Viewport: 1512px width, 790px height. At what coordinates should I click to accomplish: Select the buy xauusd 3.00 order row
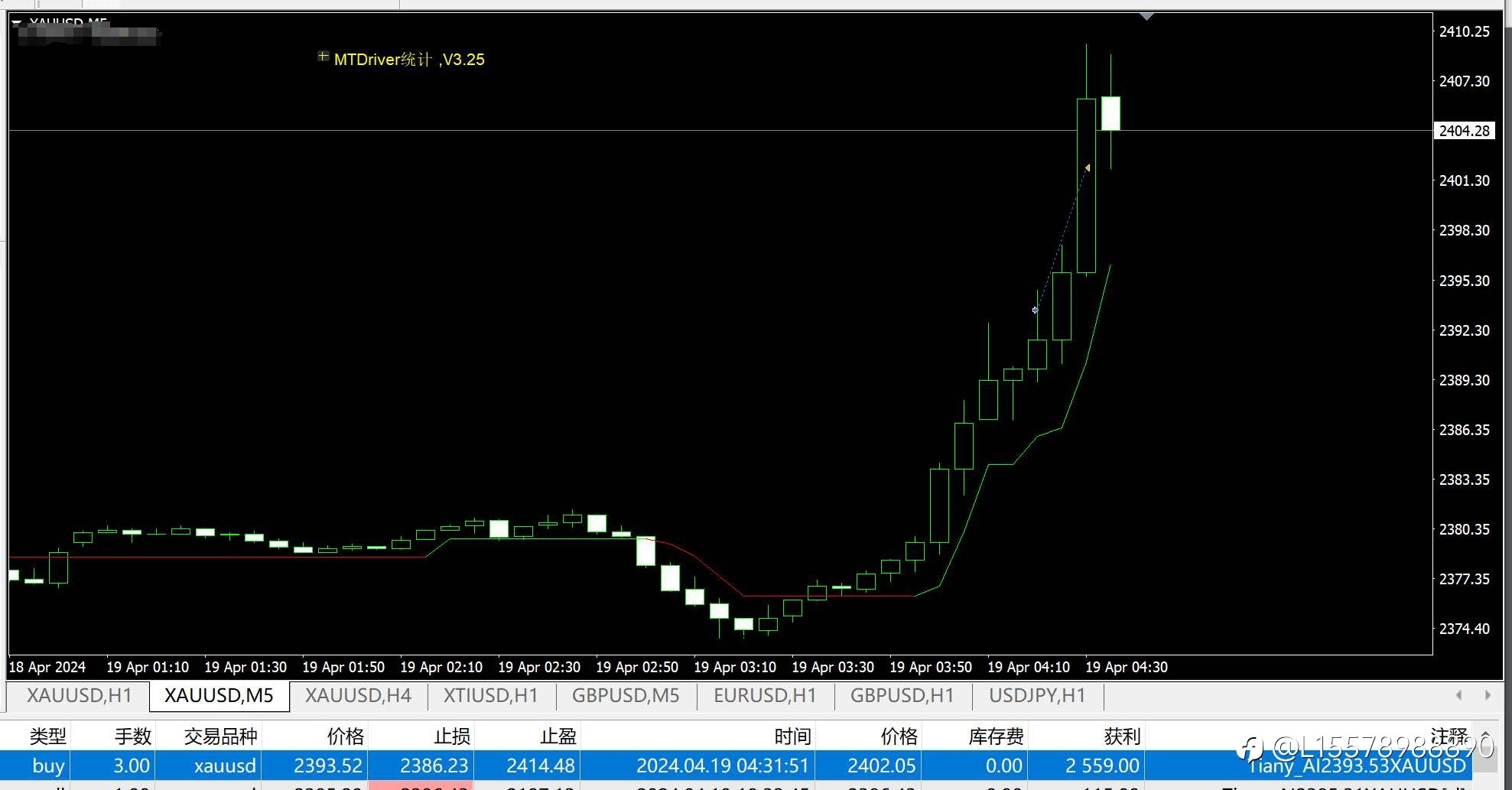(736, 766)
